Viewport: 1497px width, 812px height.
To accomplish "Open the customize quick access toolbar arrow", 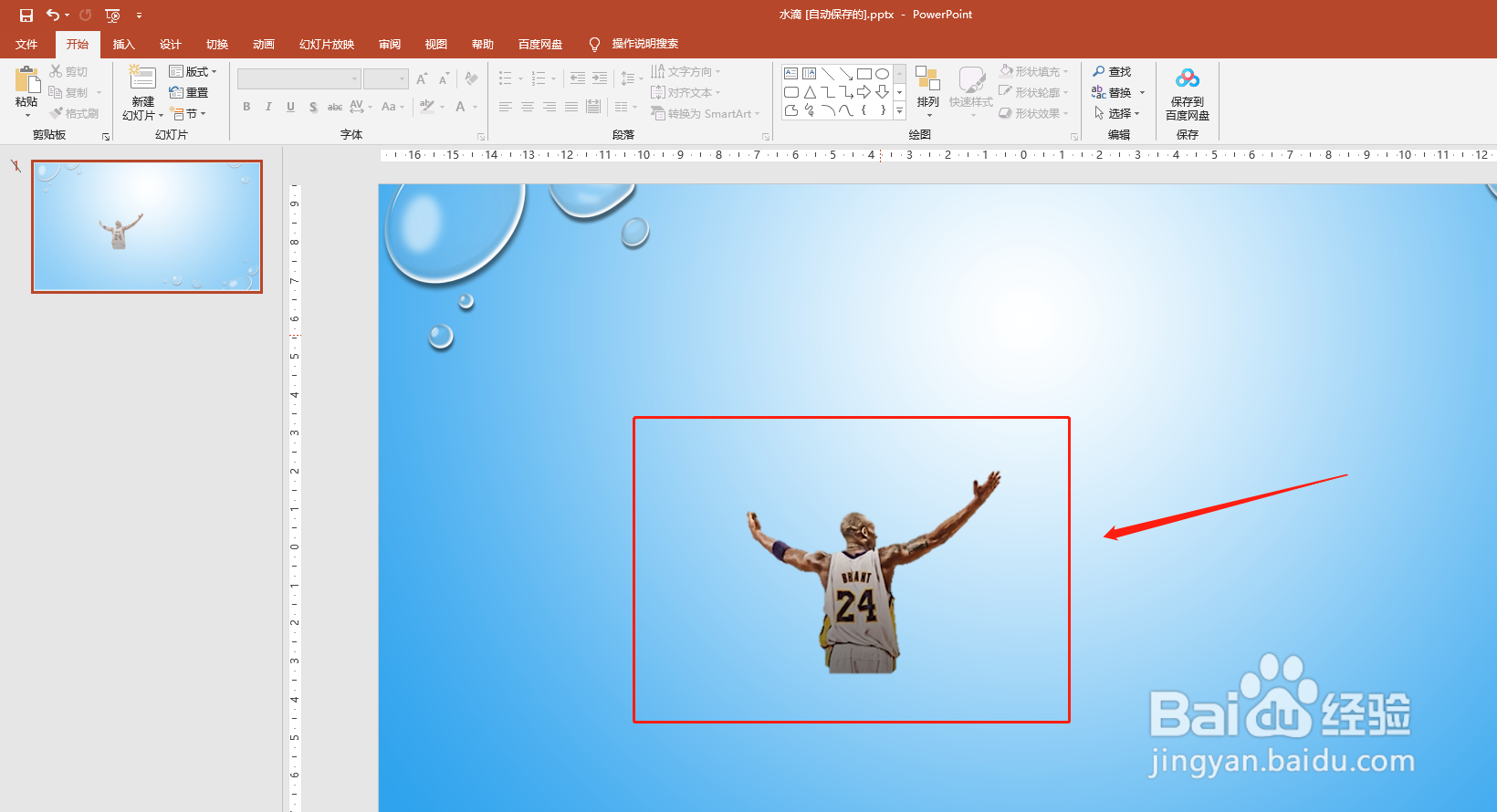I will (x=139, y=16).
